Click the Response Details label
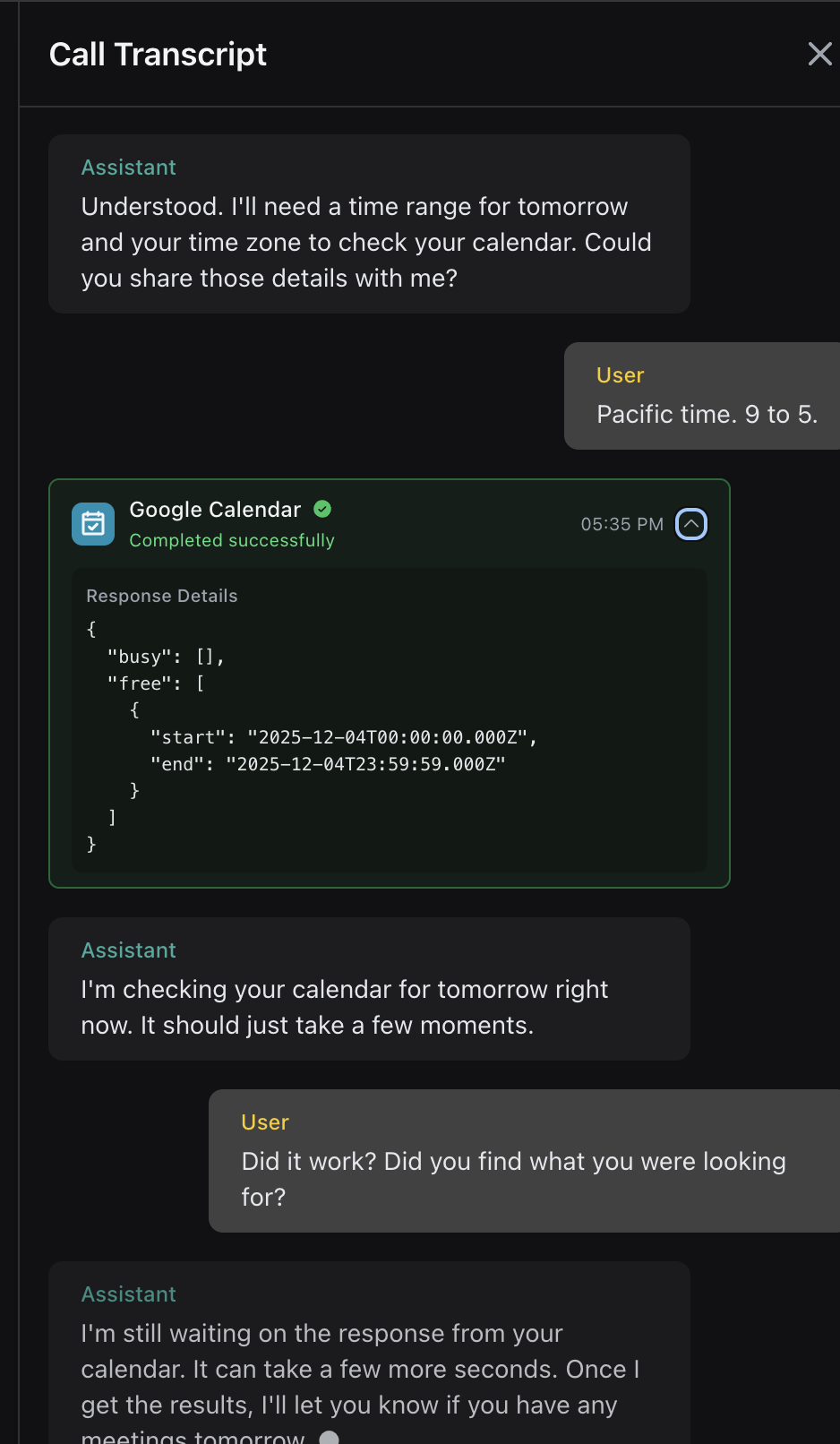 (162, 596)
